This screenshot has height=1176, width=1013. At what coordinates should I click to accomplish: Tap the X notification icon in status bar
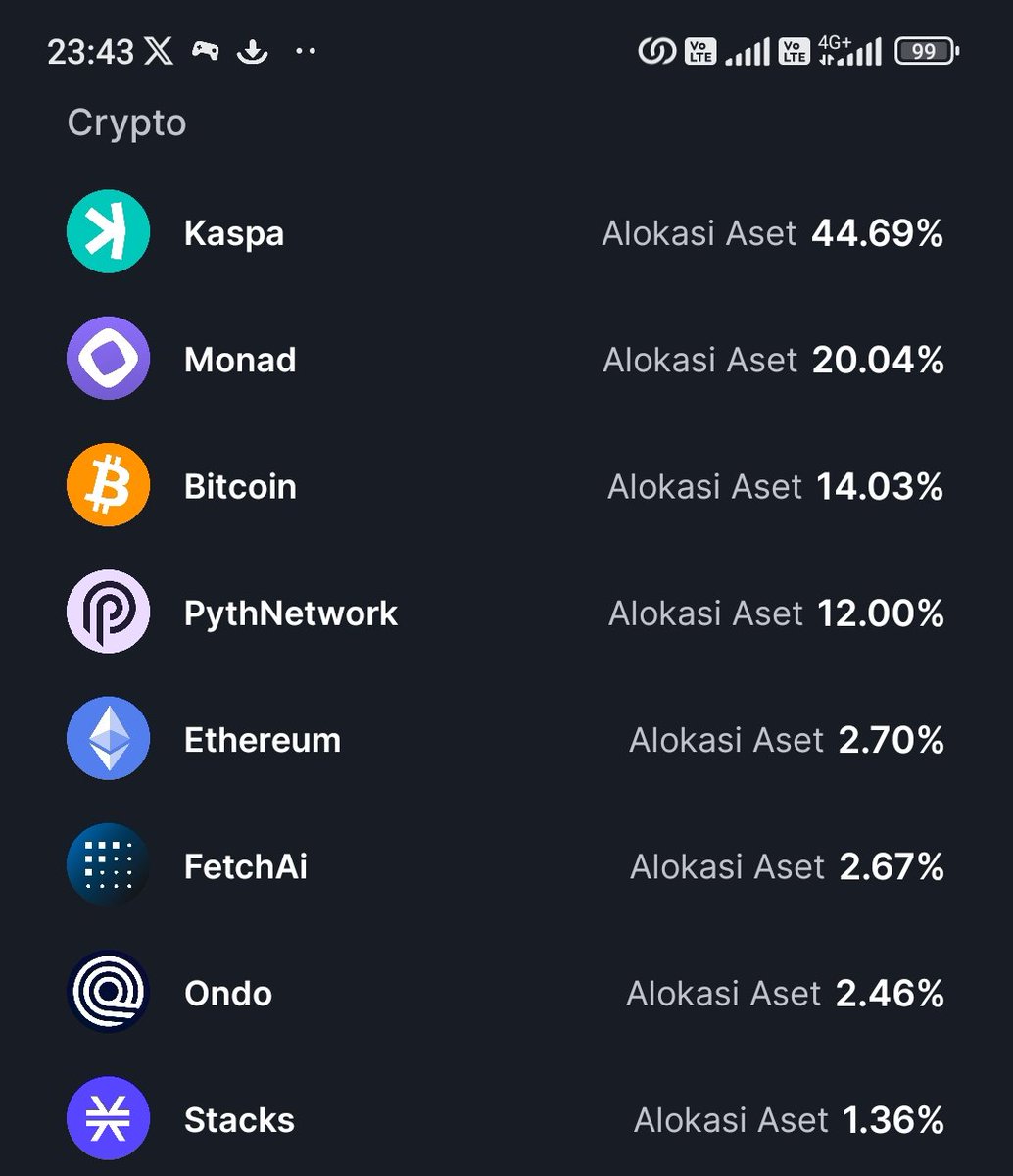click(159, 51)
